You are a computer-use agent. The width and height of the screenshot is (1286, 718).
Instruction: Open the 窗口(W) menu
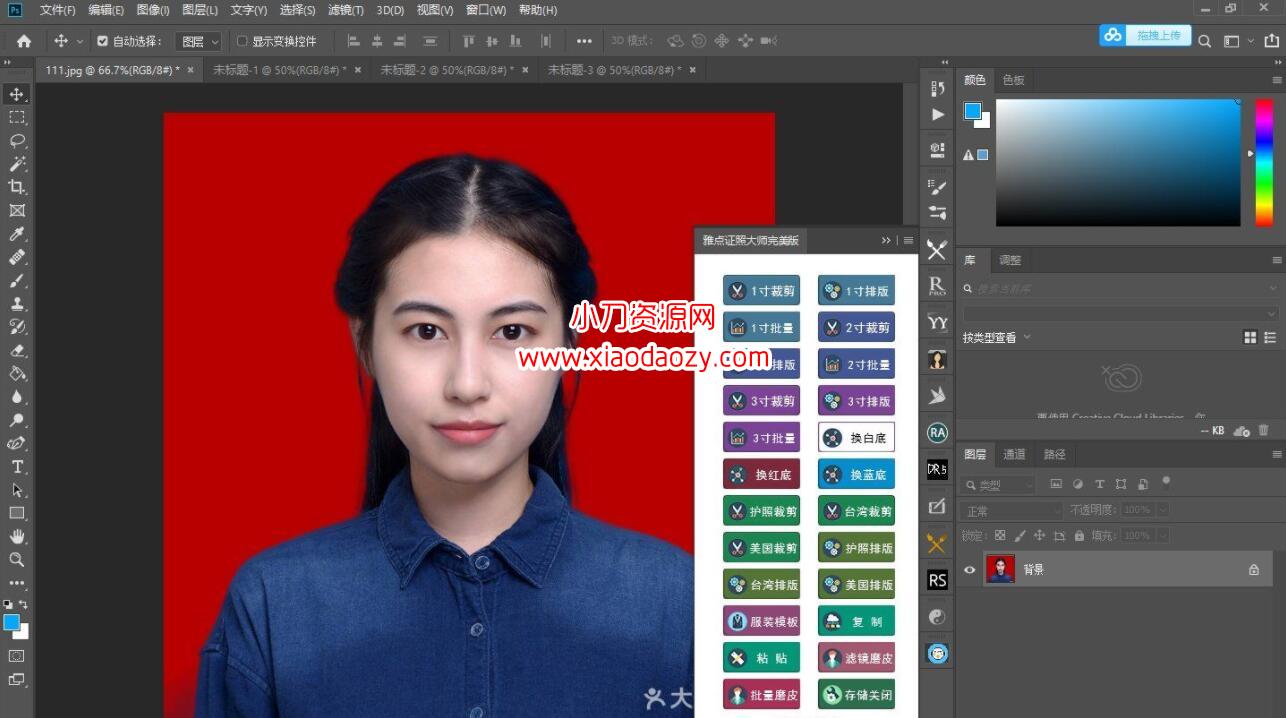[485, 10]
